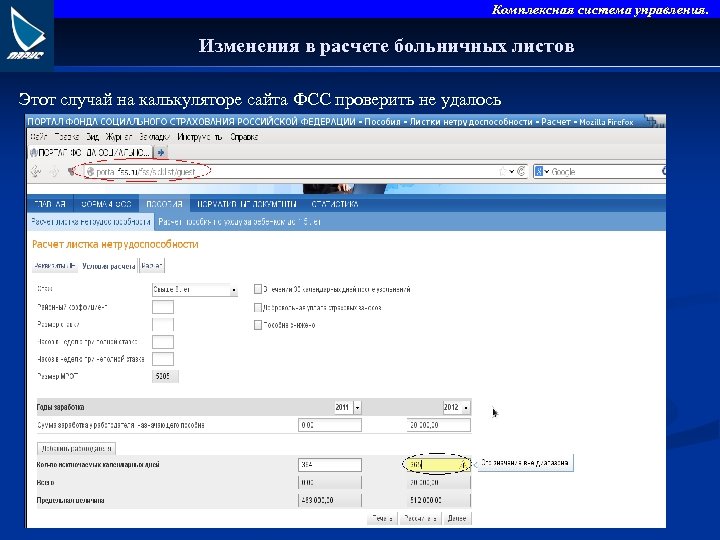
Task: Click the 'Печать' button
Action: click(x=382, y=518)
